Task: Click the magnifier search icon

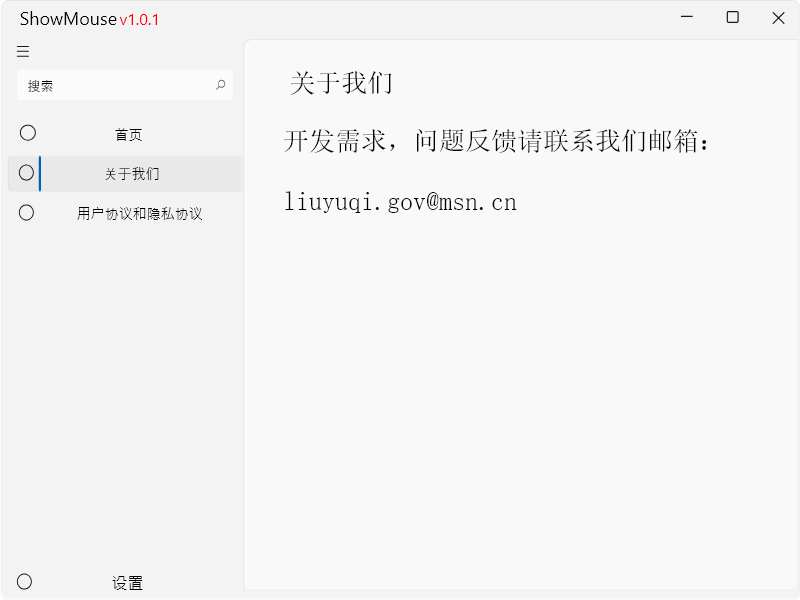Action: tap(221, 85)
